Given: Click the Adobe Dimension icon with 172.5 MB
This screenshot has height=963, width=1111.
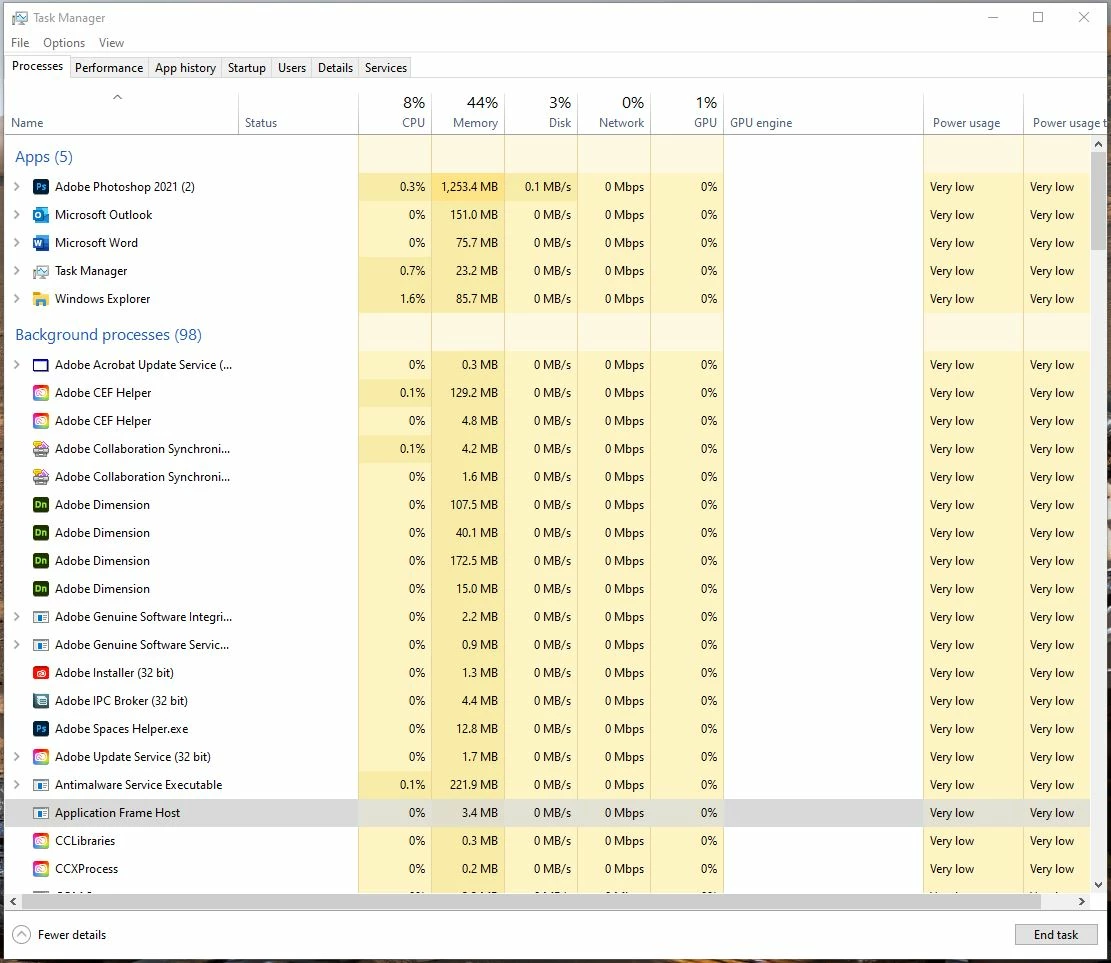Looking at the screenshot, I should coord(41,561).
